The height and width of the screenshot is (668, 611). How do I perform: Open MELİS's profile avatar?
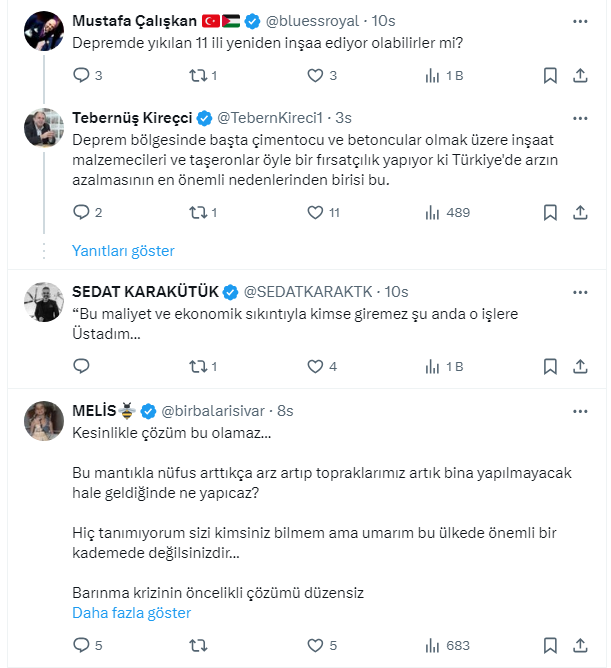point(45,421)
